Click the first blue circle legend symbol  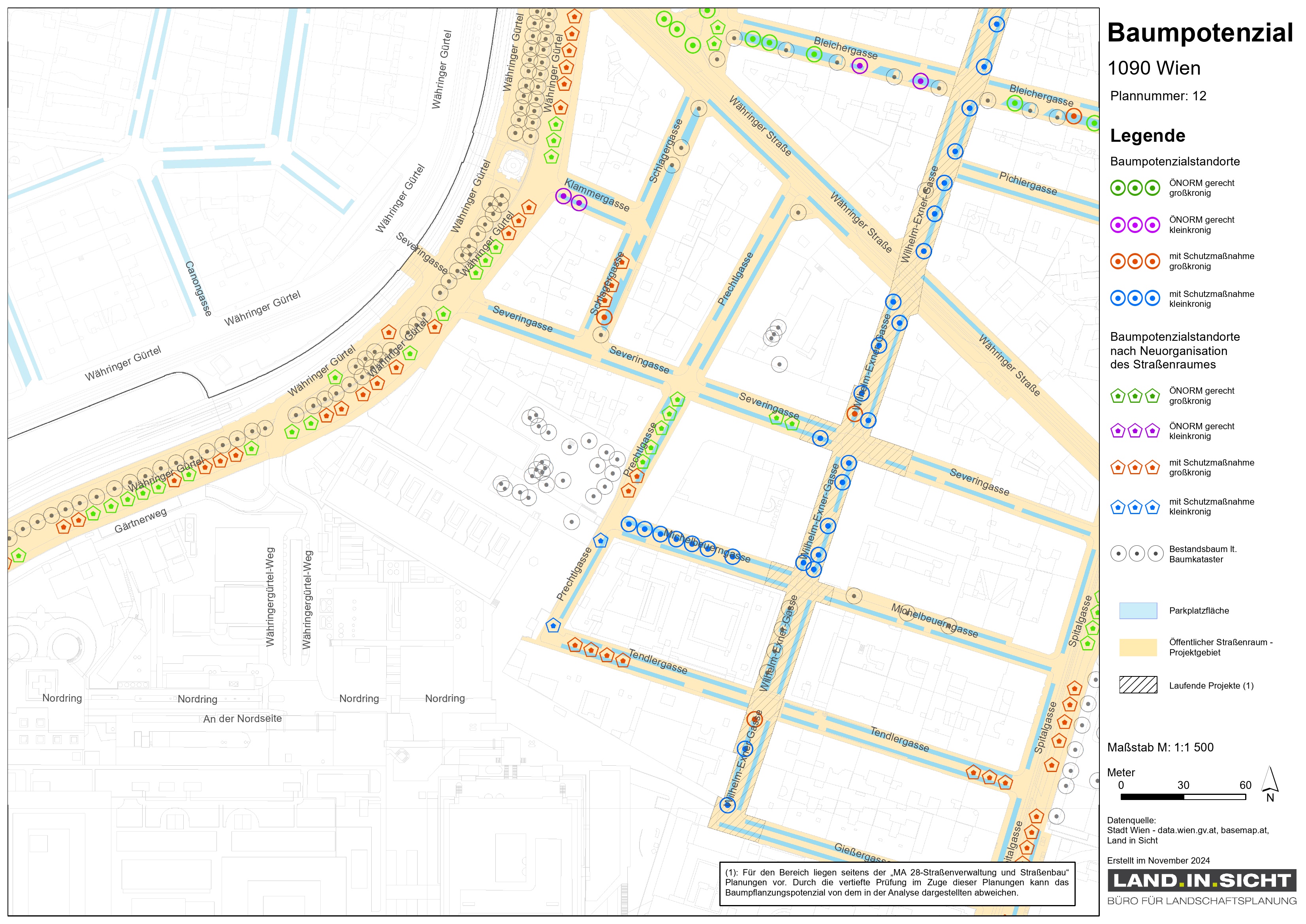tap(1118, 298)
